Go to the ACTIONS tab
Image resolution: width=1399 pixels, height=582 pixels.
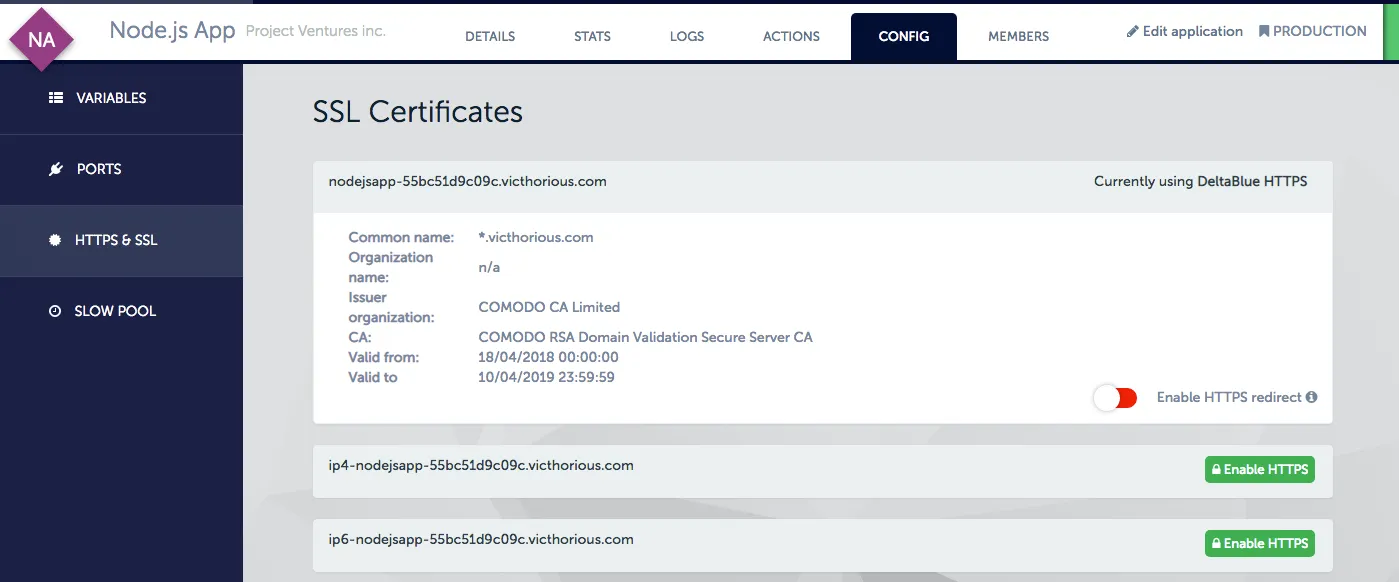[791, 36]
